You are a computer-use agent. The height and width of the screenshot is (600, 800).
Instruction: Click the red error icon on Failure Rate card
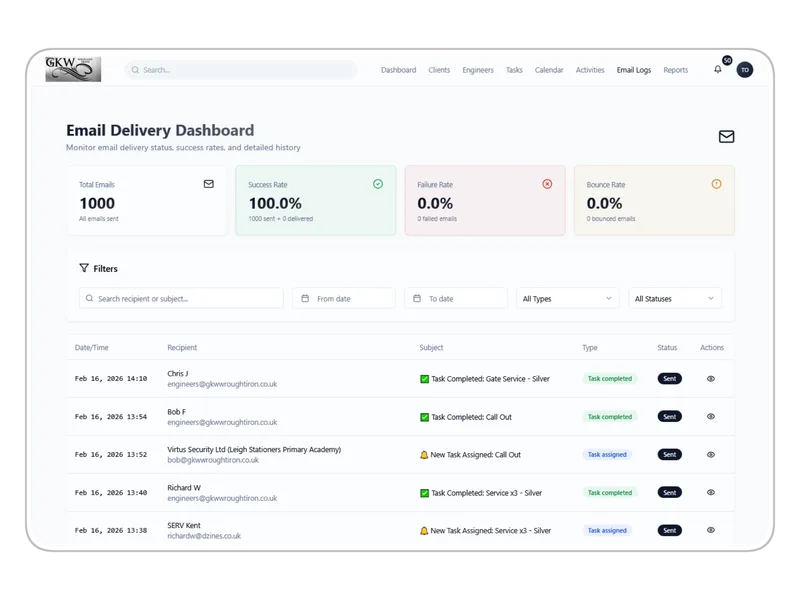click(x=547, y=184)
